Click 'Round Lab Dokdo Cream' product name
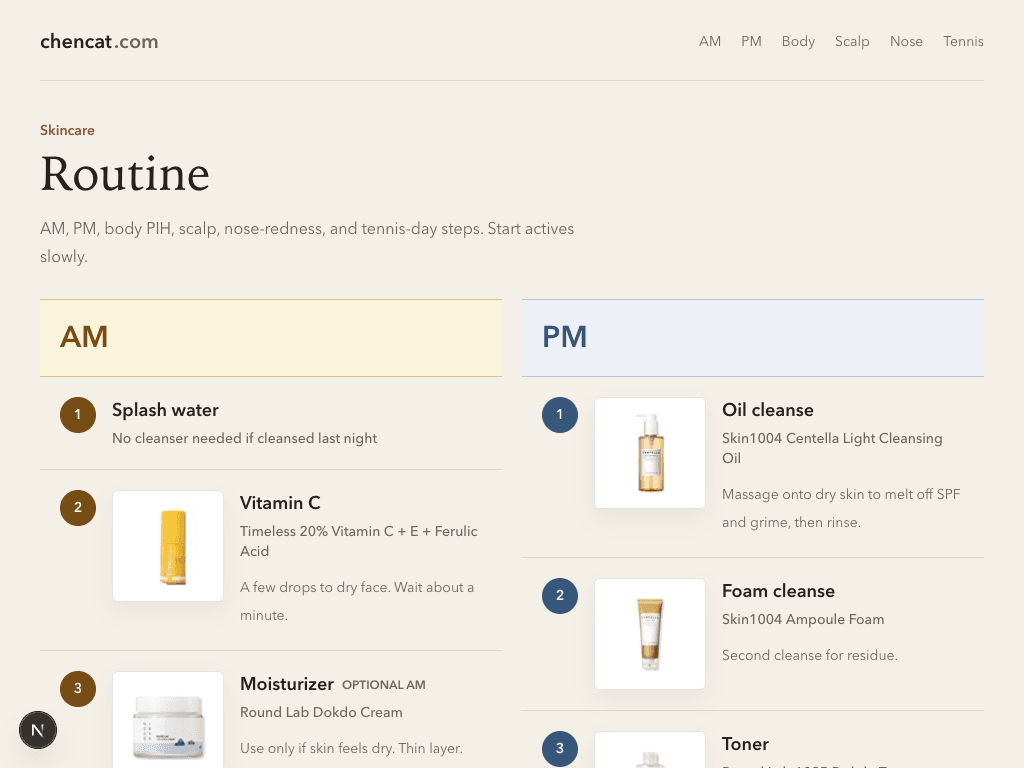This screenshot has height=768, width=1024. click(321, 712)
